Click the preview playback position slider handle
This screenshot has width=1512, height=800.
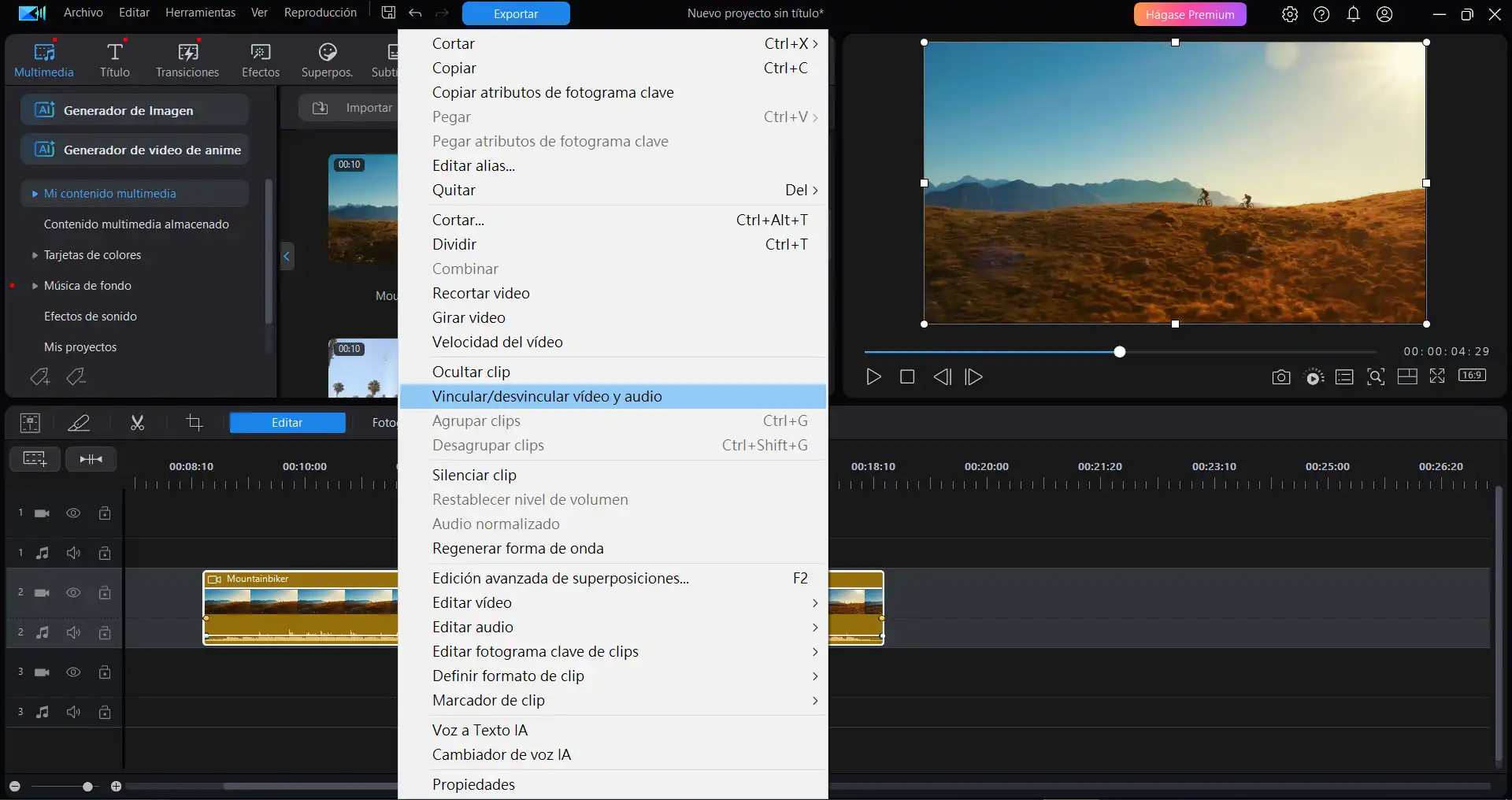tap(1119, 352)
